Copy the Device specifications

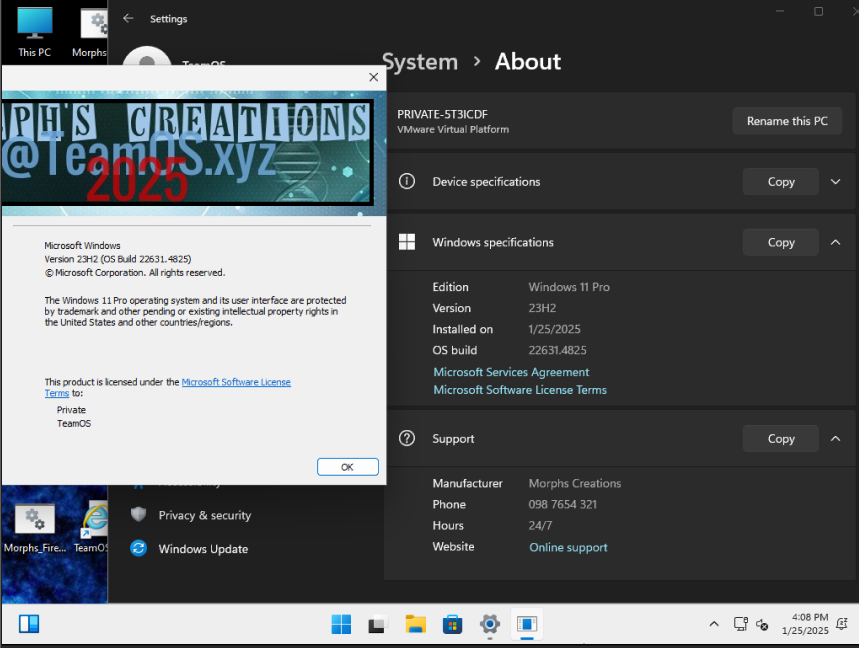[781, 181]
